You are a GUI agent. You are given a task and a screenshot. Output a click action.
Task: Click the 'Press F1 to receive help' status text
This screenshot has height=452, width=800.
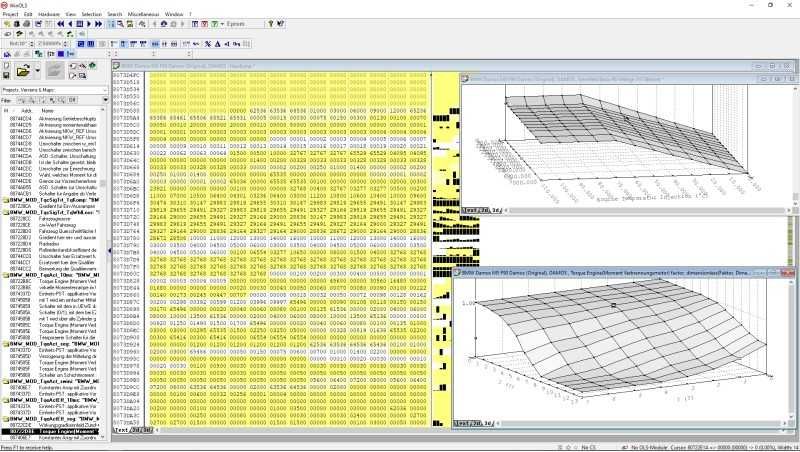28,447
